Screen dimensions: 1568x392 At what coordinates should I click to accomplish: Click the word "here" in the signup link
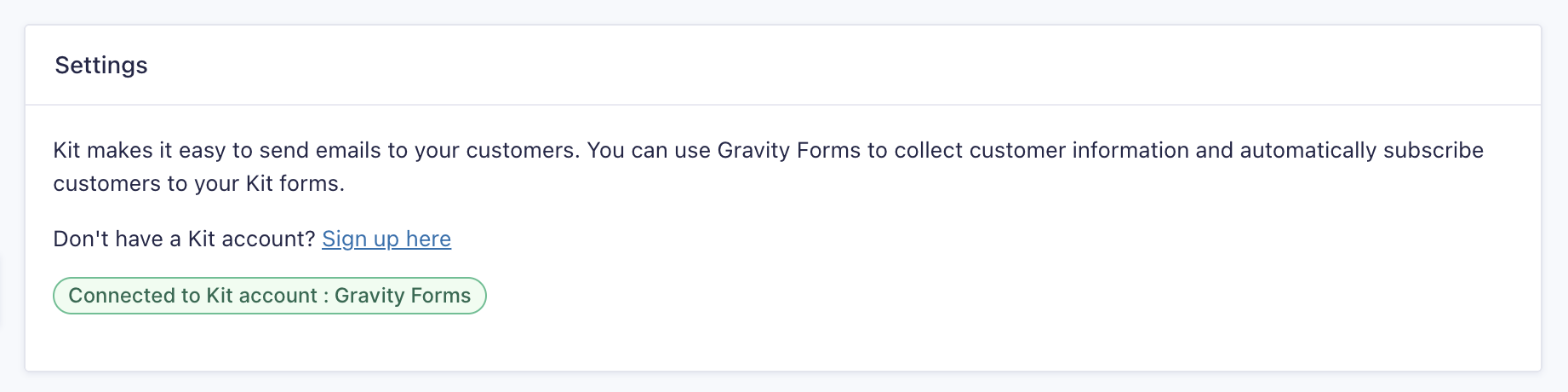[x=428, y=239]
